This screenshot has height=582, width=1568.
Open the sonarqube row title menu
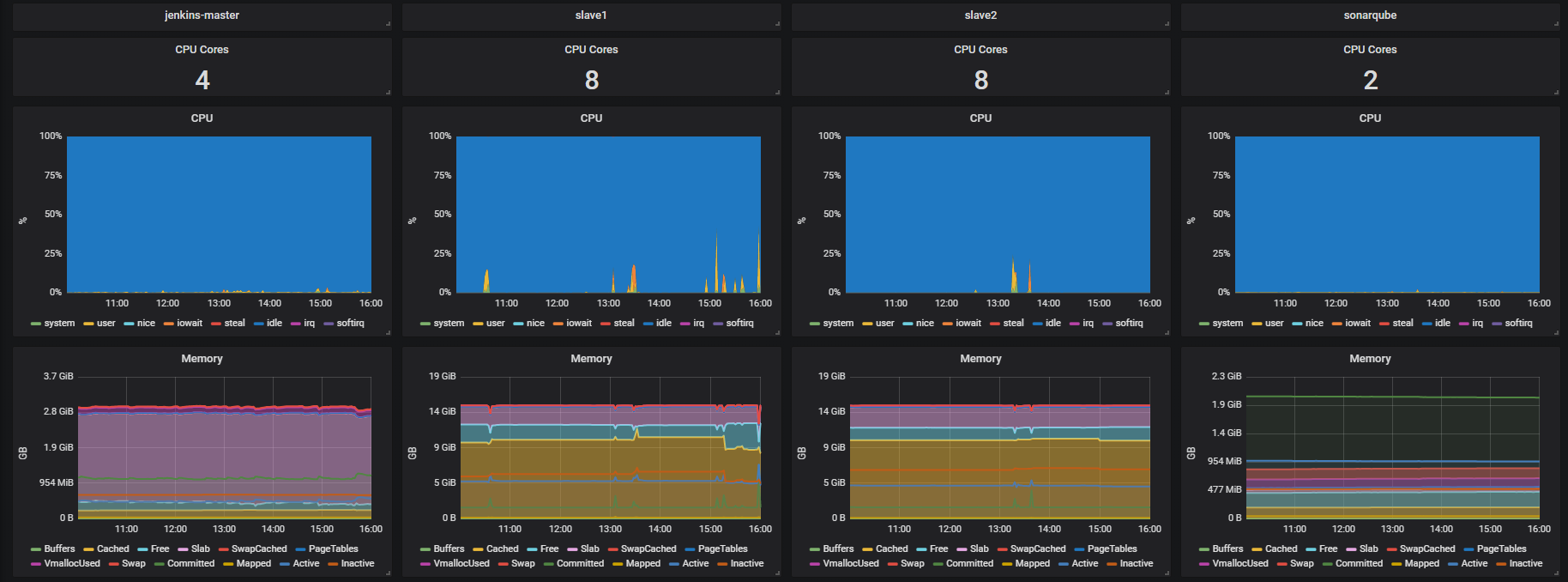click(x=1370, y=15)
